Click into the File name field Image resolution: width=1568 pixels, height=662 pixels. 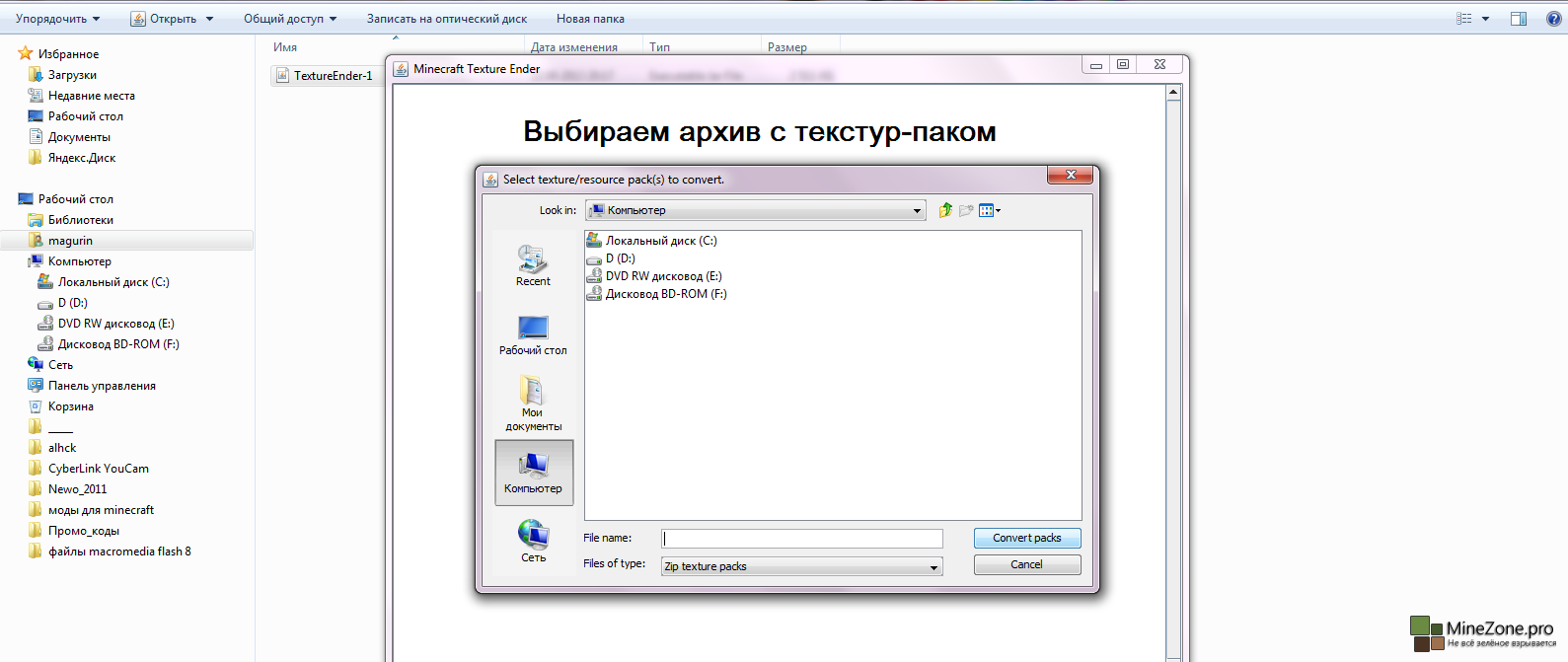point(801,539)
